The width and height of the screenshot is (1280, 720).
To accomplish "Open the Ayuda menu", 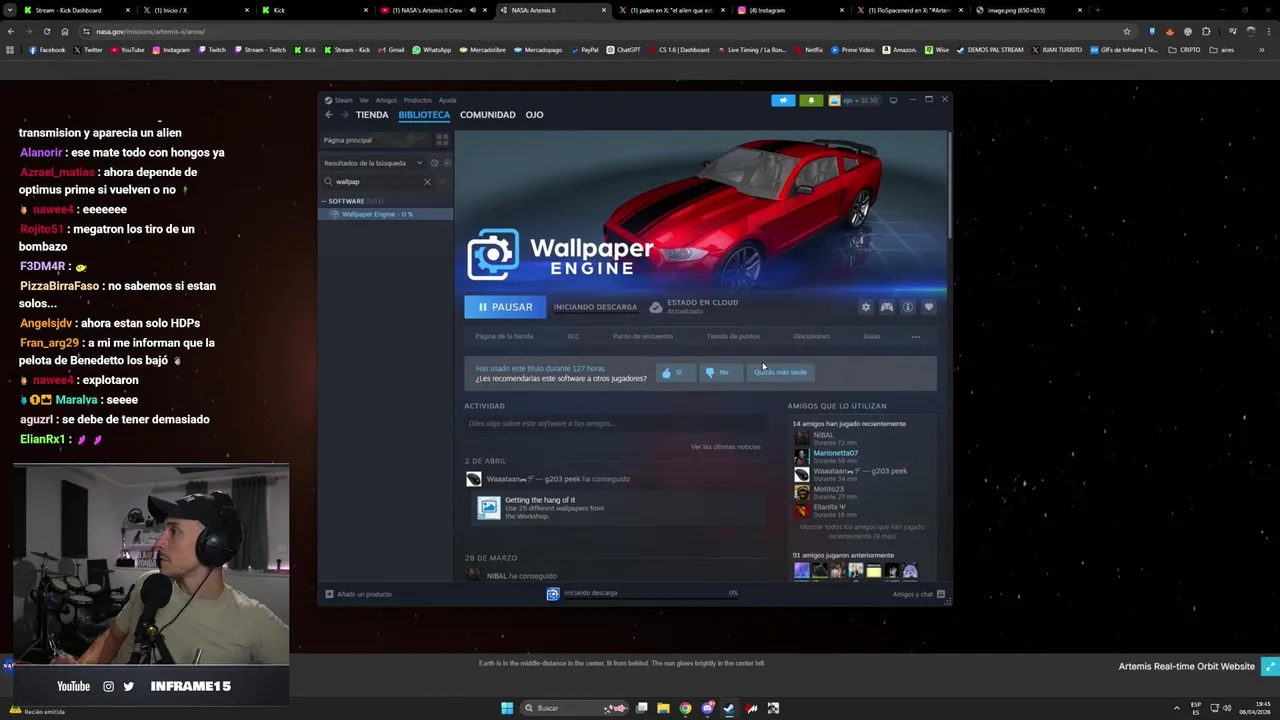I will tap(447, 100).
